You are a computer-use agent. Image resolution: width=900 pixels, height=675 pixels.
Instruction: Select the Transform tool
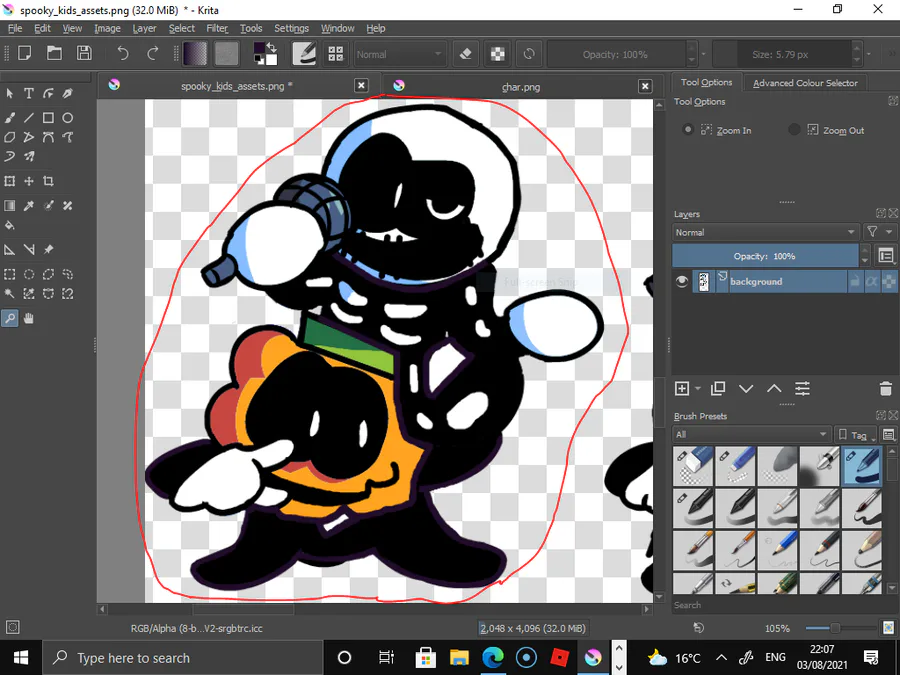click(10, 181)
